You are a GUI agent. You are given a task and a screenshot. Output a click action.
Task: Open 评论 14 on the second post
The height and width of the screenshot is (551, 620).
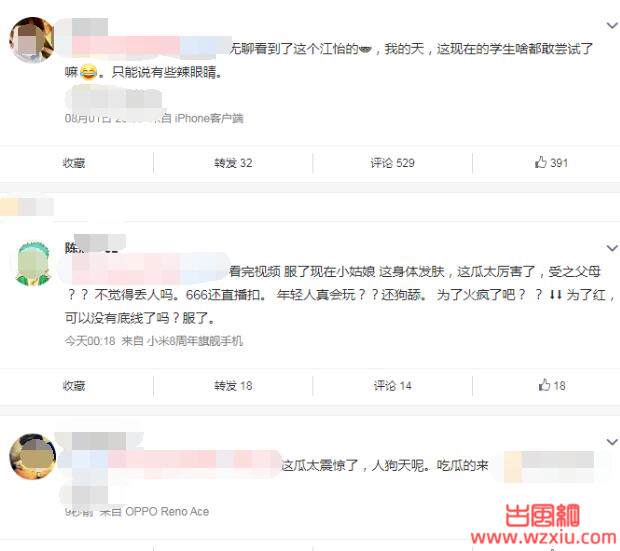392,386
